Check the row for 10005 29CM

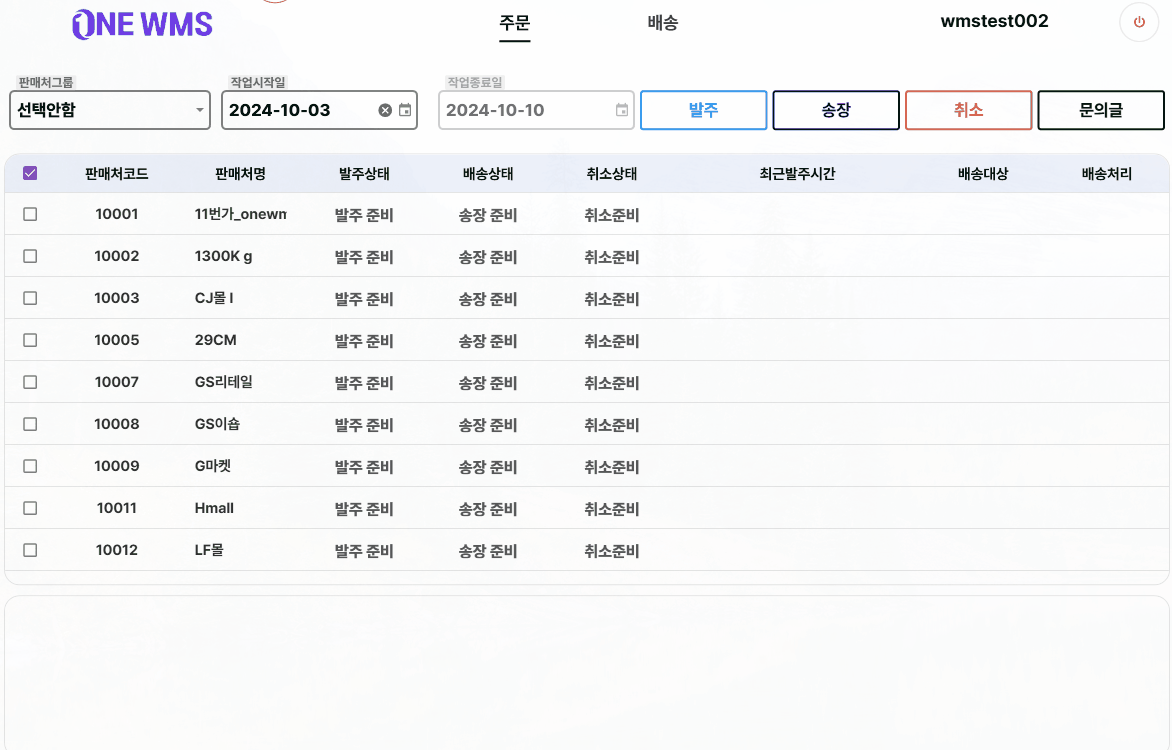tap(30, 339)
